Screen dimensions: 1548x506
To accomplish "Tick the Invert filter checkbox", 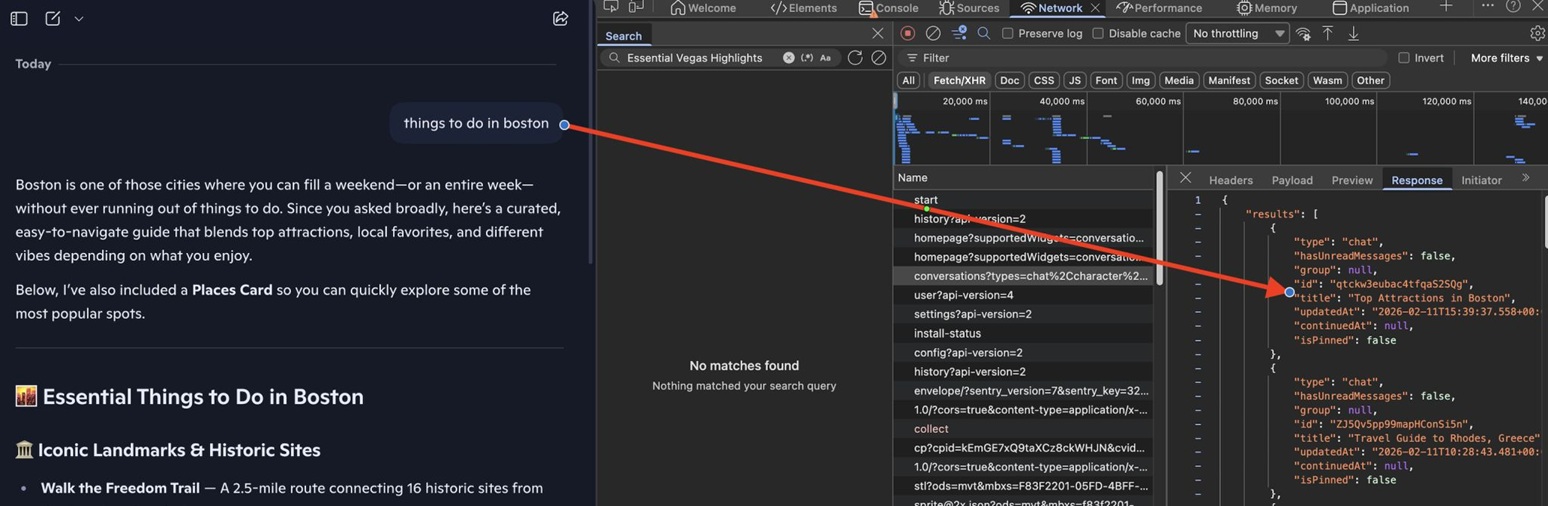I will click(x=1404, y=58).
